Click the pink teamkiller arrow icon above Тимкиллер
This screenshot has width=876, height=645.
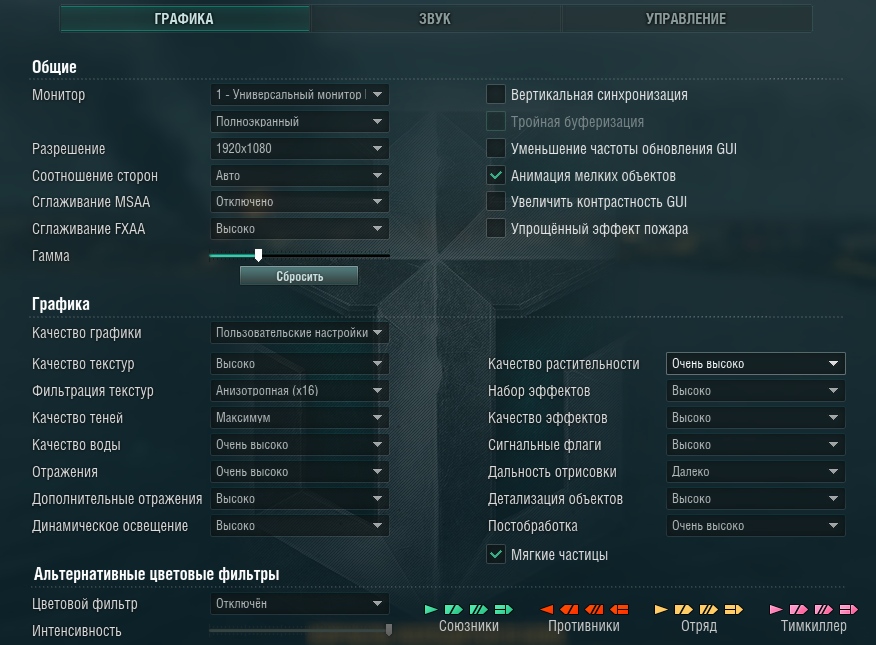click(776, 609)
